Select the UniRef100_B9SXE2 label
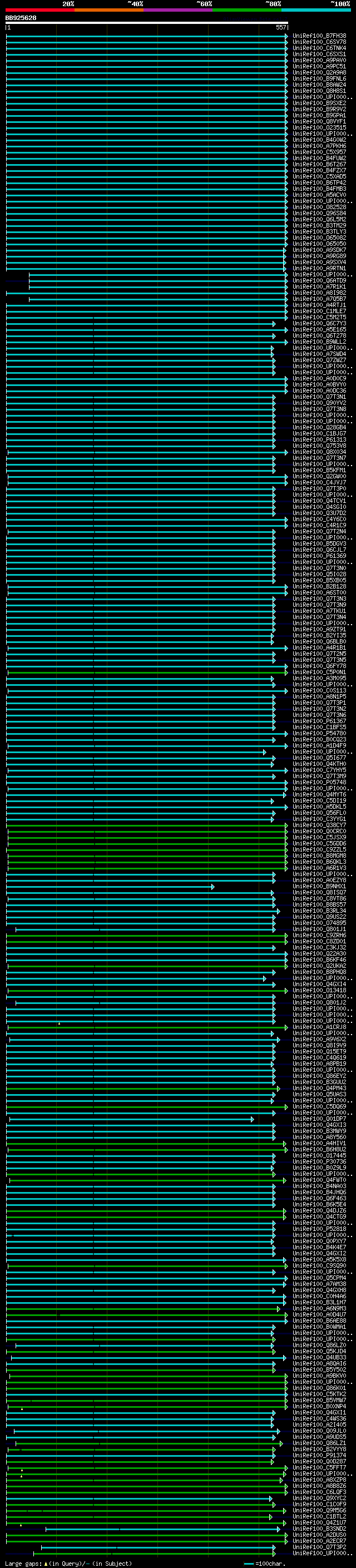The width and height of the screenshot is (356, 1568). coord(319,103)
